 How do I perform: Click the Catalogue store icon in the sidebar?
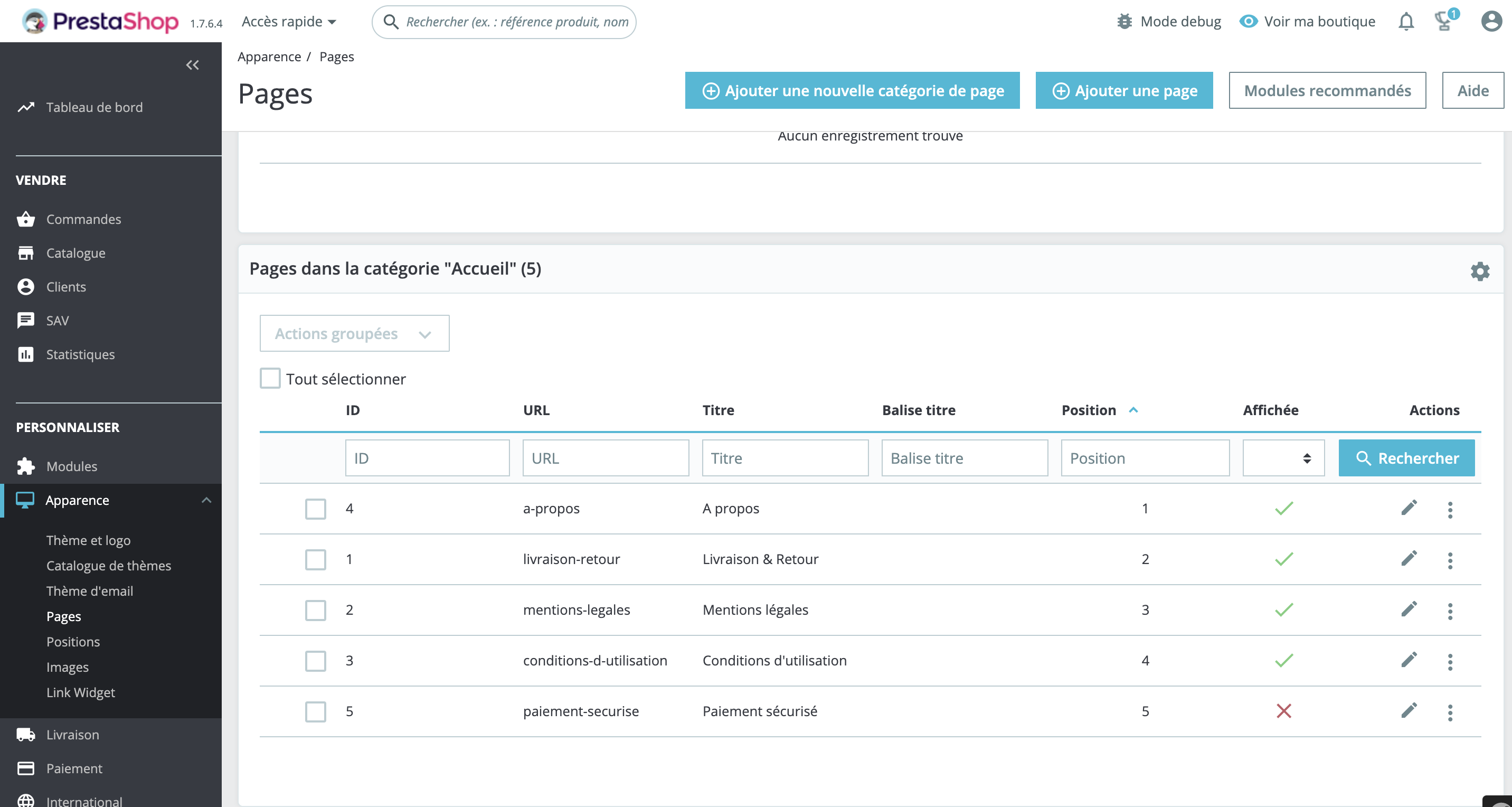coord(26,253)
